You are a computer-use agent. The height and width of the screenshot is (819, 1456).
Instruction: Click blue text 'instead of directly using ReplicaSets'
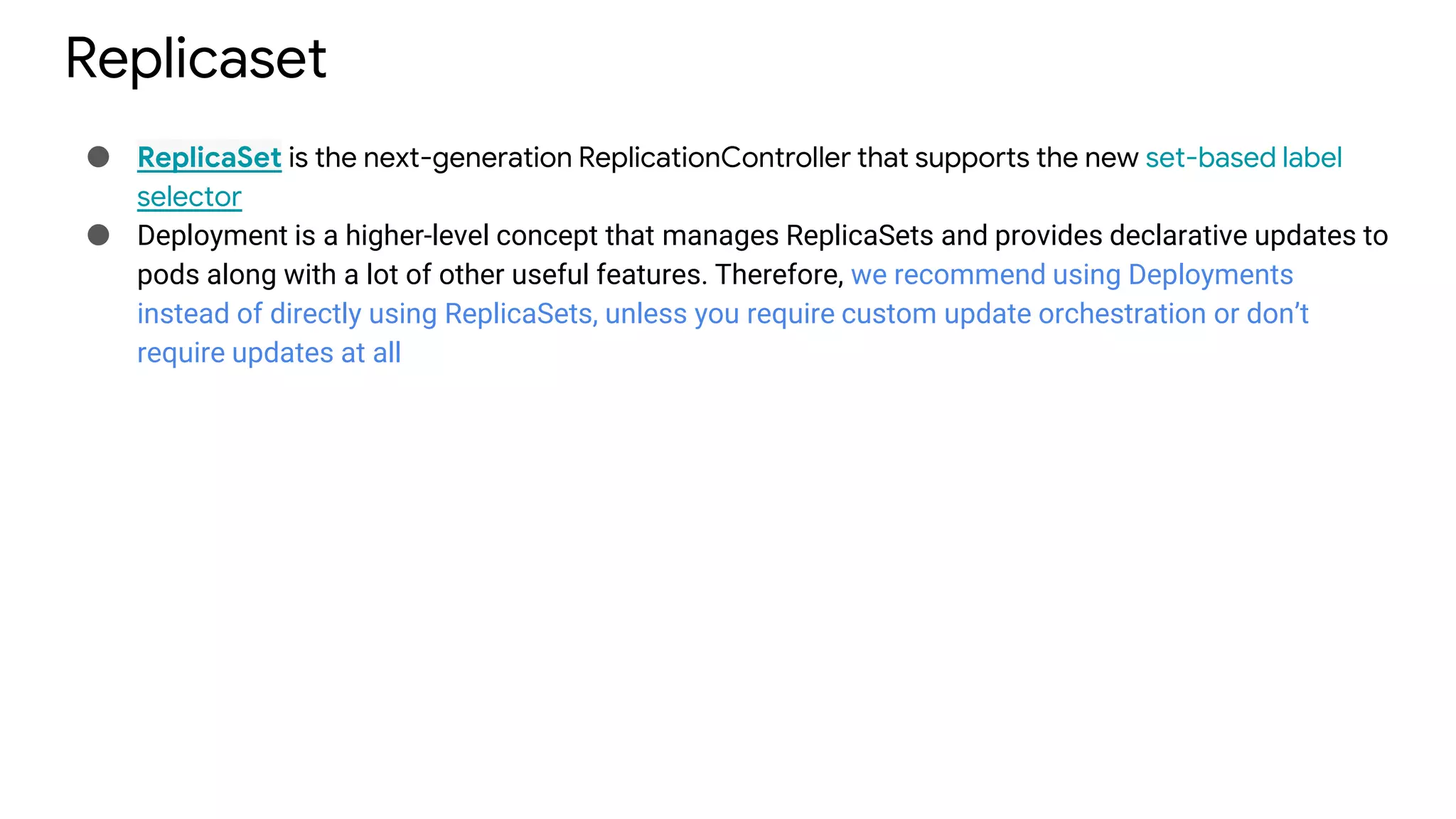coord(367,314)
